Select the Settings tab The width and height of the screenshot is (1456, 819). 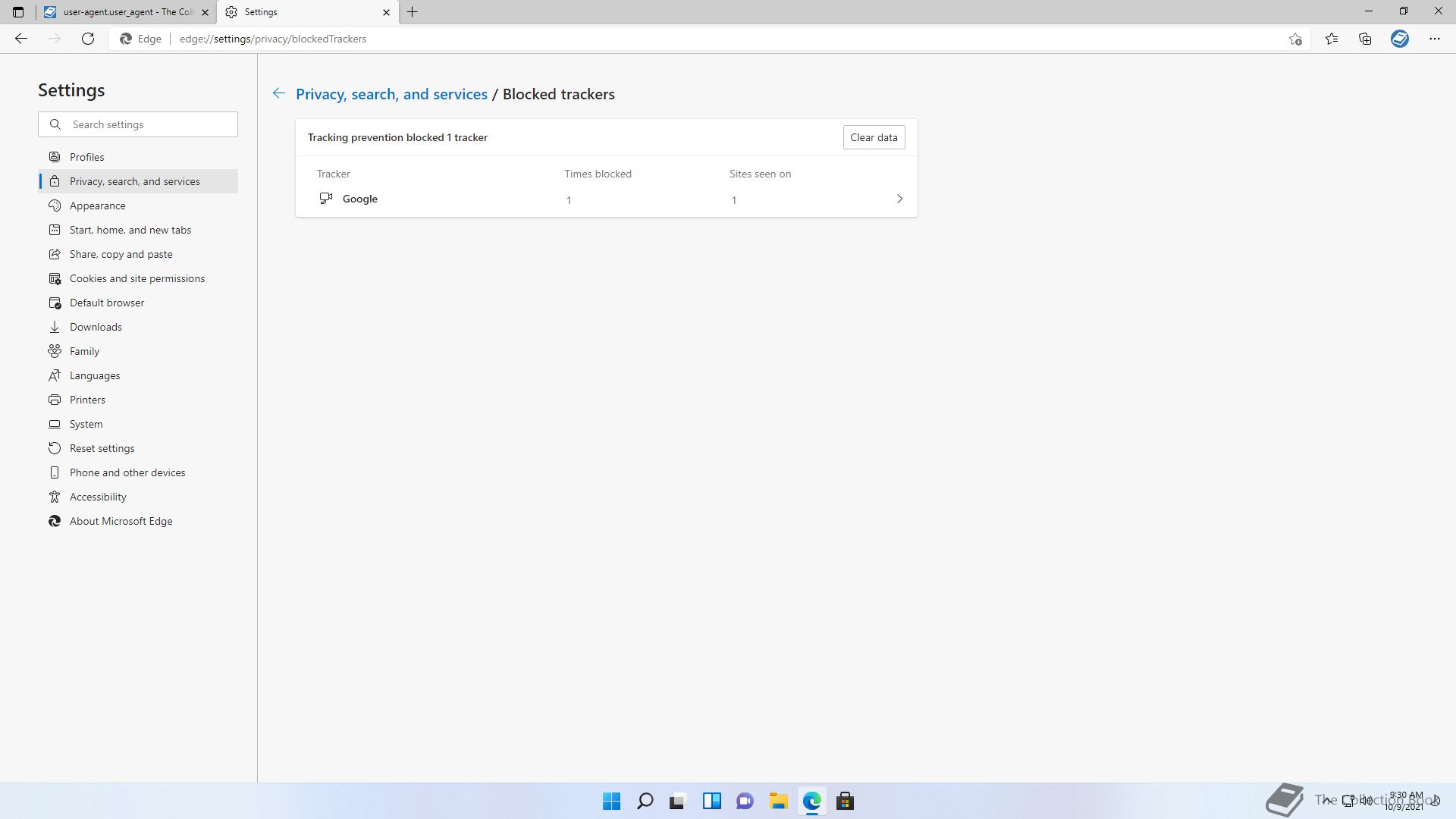click(x=308, y=12)
